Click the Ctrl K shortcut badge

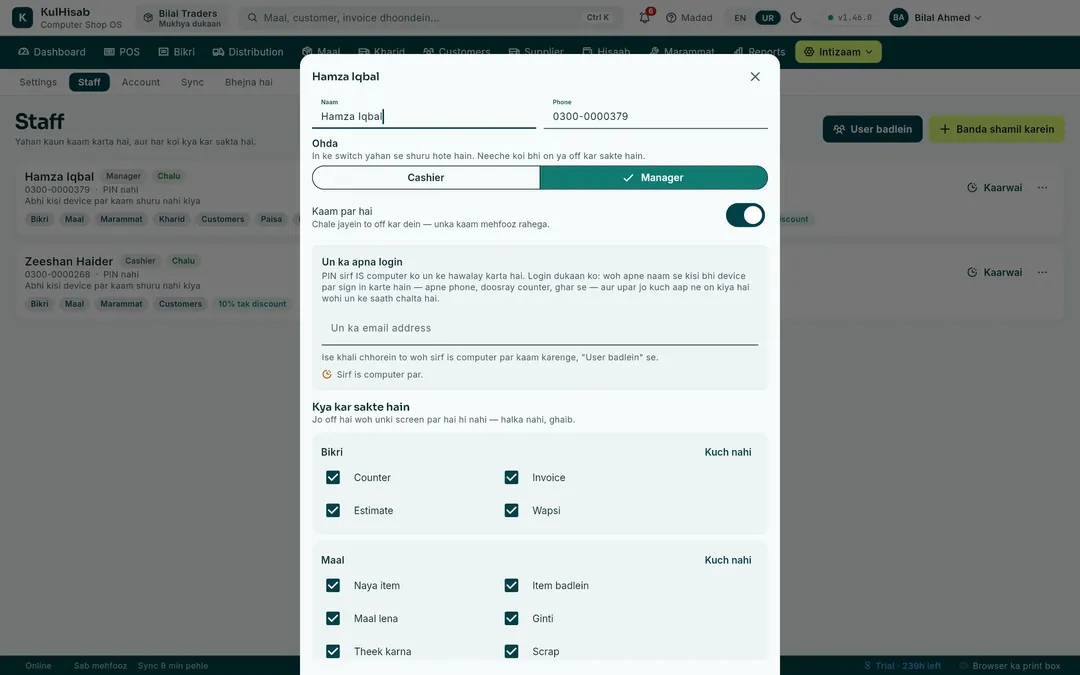click(x=598, y=17)
